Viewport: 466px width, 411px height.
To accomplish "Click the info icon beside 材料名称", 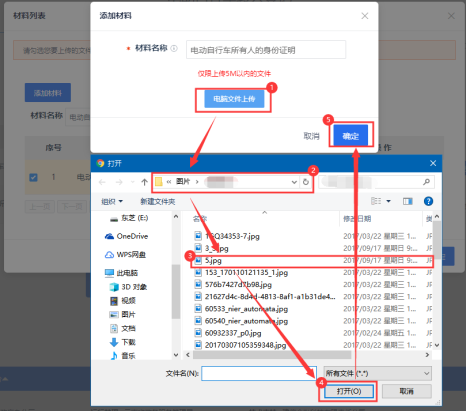I will (x=174, y=48).
